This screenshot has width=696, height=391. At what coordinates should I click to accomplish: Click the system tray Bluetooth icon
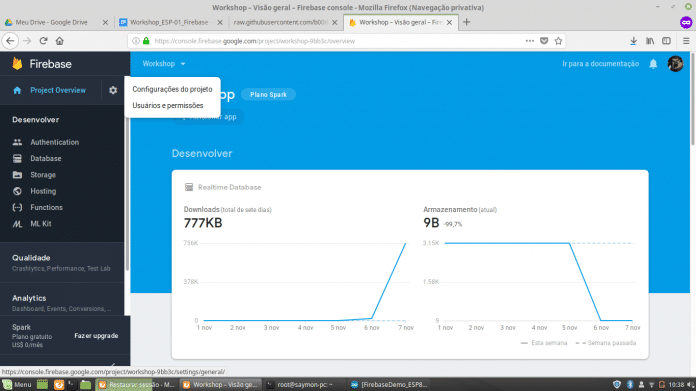point(629,384)
